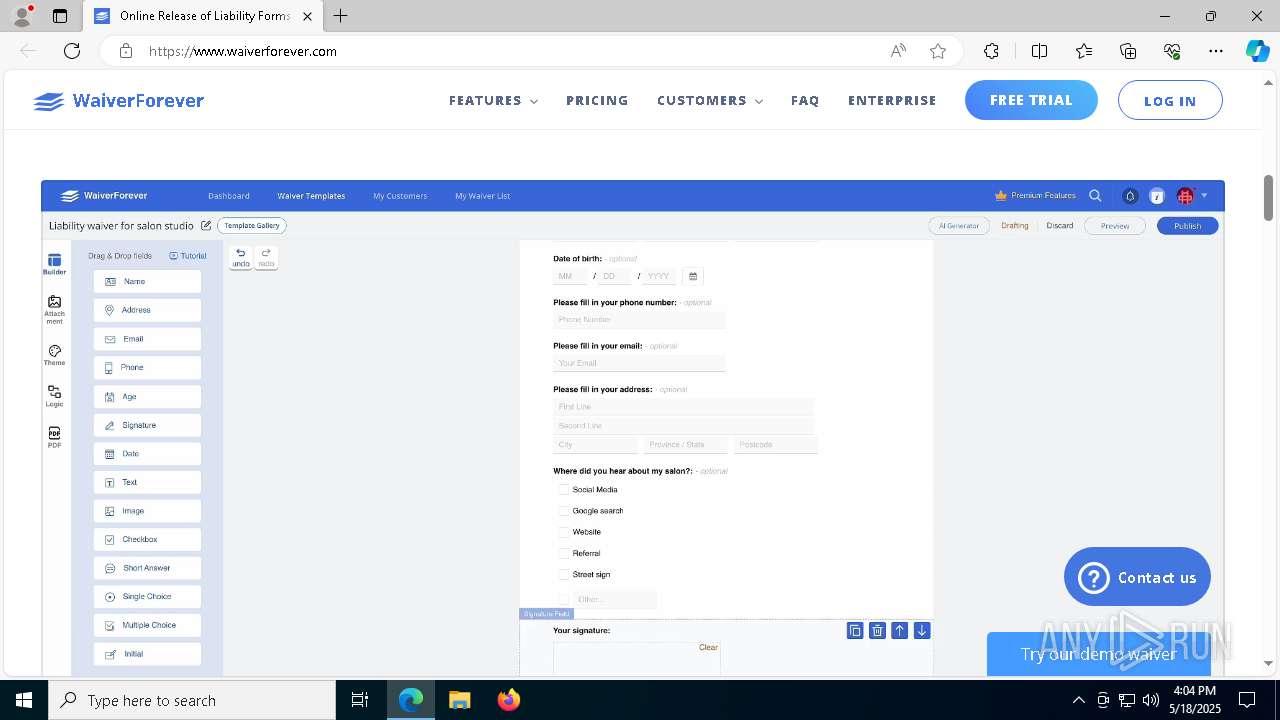Open the PRICING page
Image resolution: width=1280 pixels, height=720 pixels.
pos(597,101)
